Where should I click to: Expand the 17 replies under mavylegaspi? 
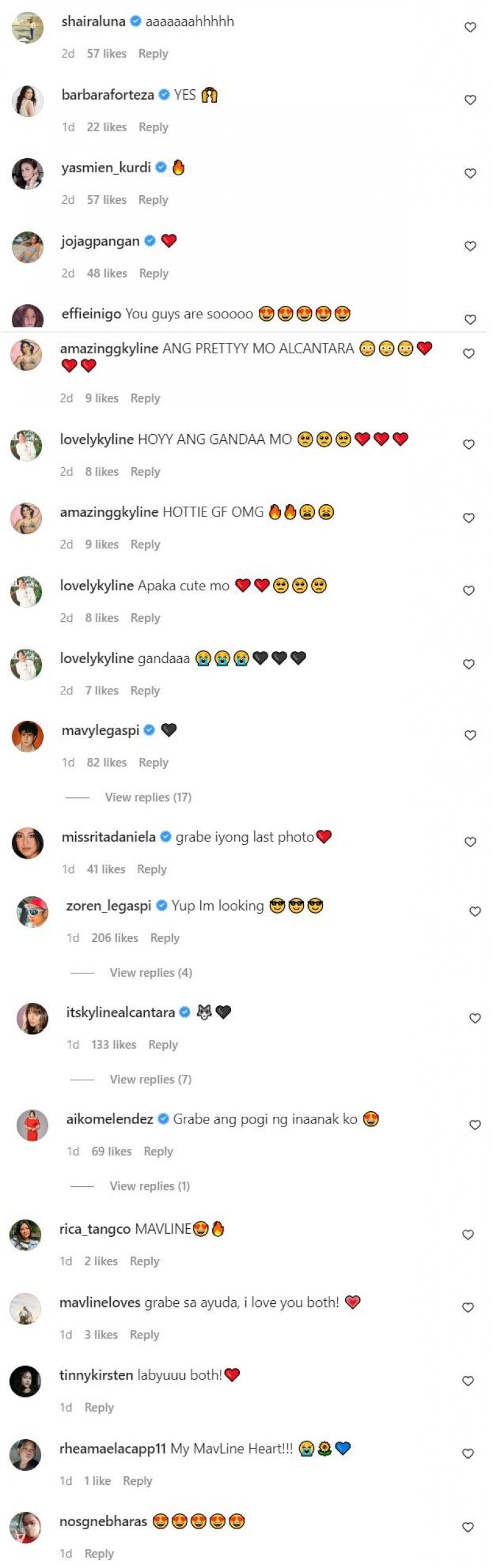tap(148, 797)
